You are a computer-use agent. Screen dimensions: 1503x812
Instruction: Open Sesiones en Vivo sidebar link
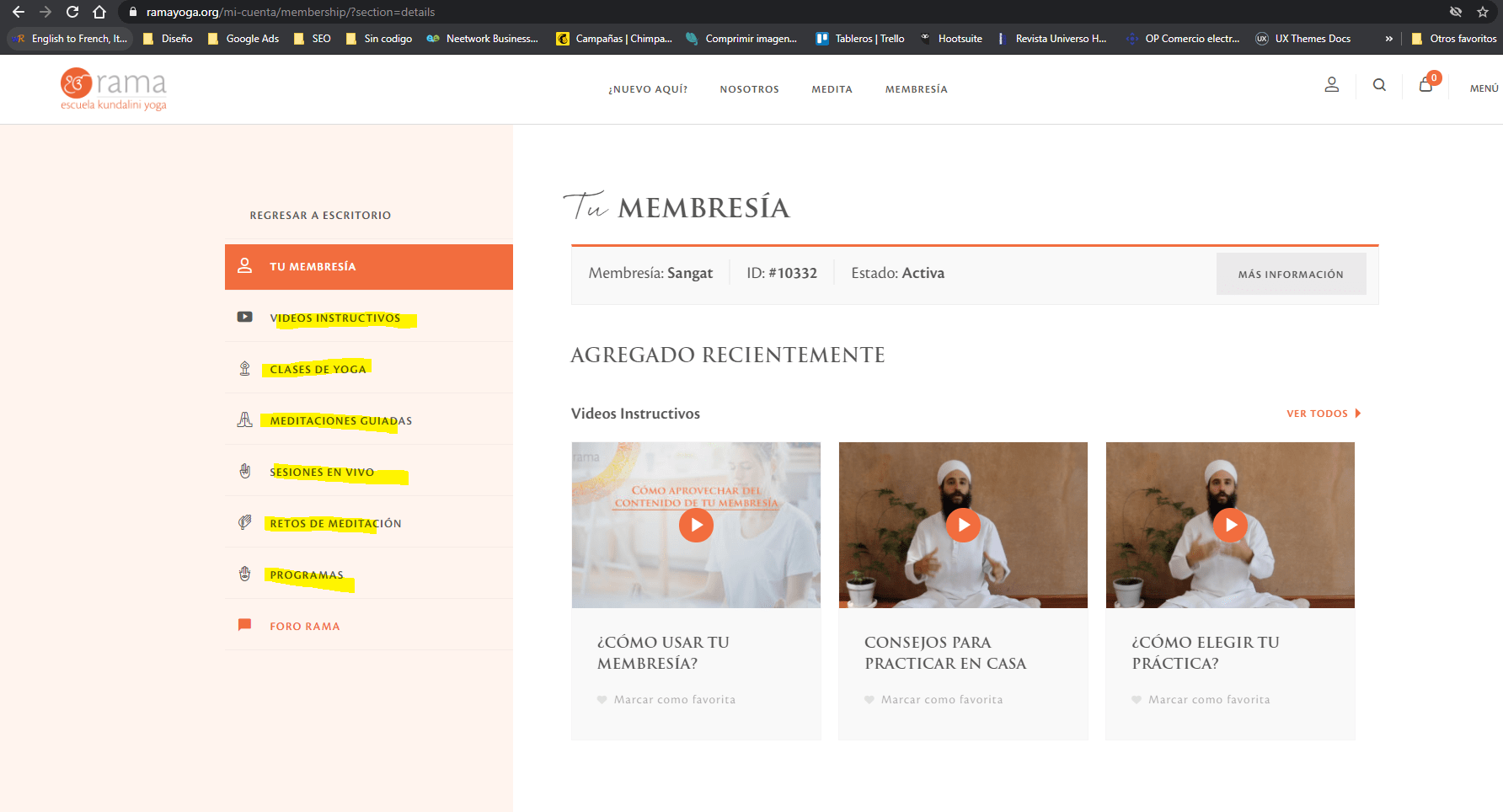tap(322, 473)
